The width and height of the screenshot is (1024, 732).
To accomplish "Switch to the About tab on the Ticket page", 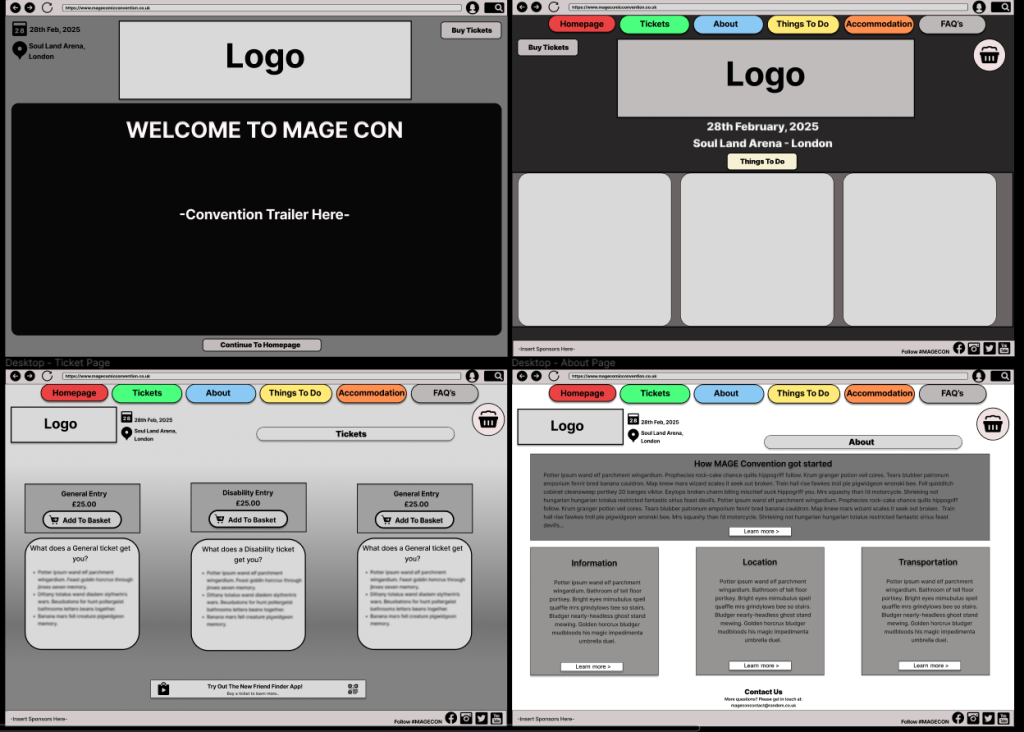I will (x=218, y=393).
